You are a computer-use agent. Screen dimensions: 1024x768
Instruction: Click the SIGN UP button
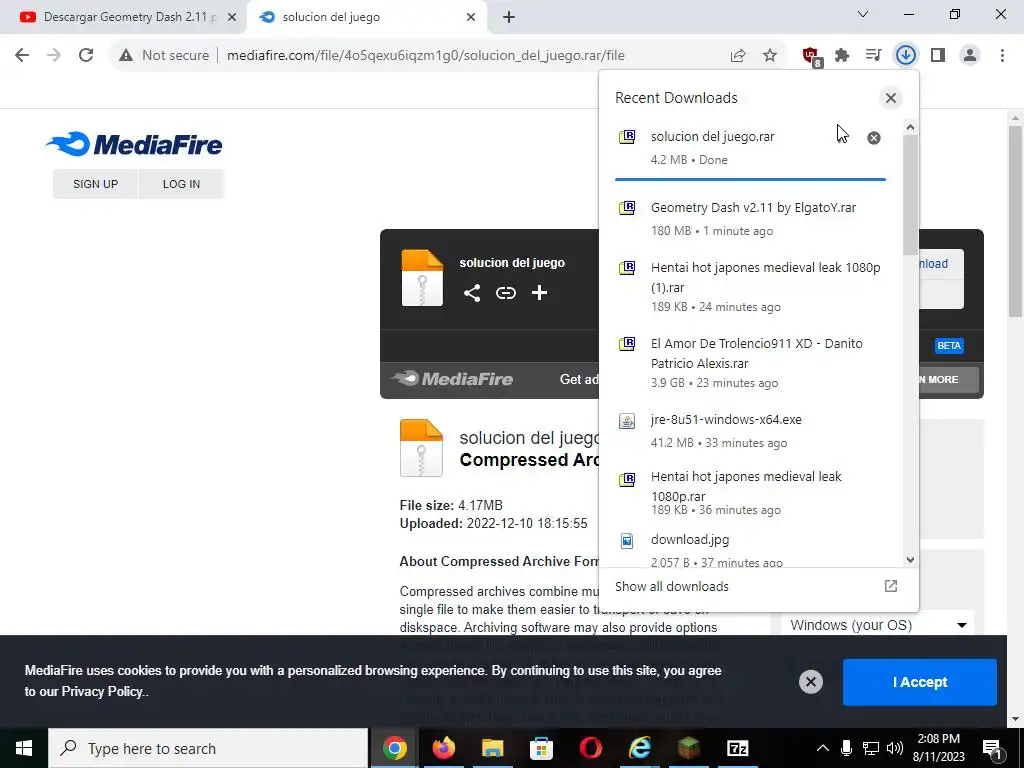[x=95, y=184]
